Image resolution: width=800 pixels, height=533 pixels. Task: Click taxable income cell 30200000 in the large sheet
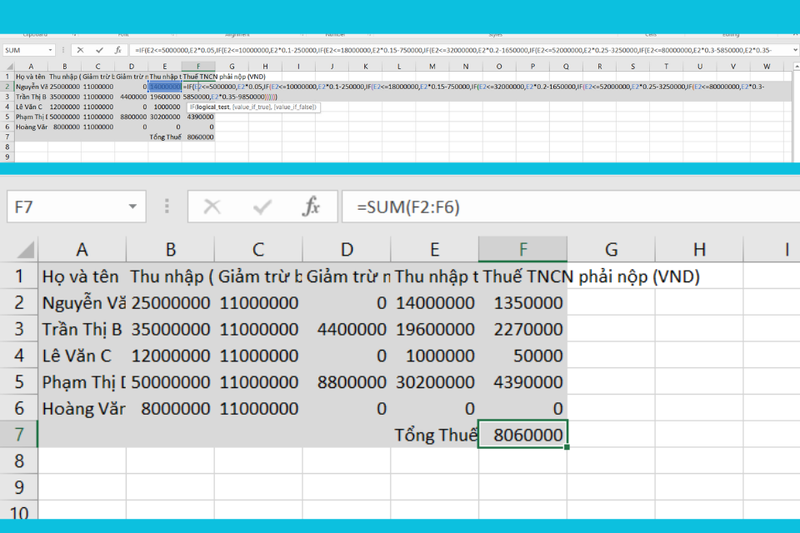click(x=434, y=382)
